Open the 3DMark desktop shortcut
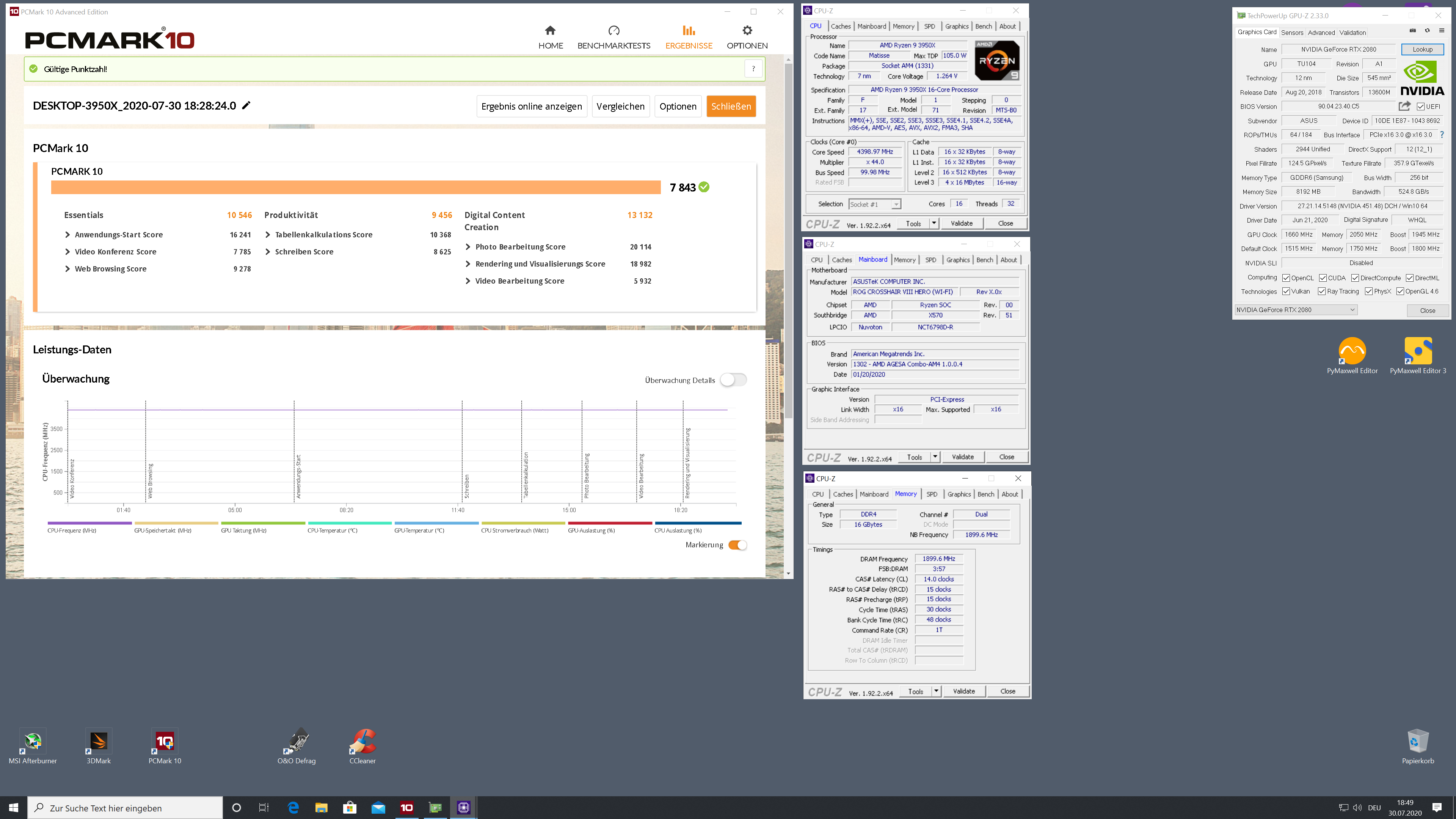The image size is (1456, 819). coord(99,747)
